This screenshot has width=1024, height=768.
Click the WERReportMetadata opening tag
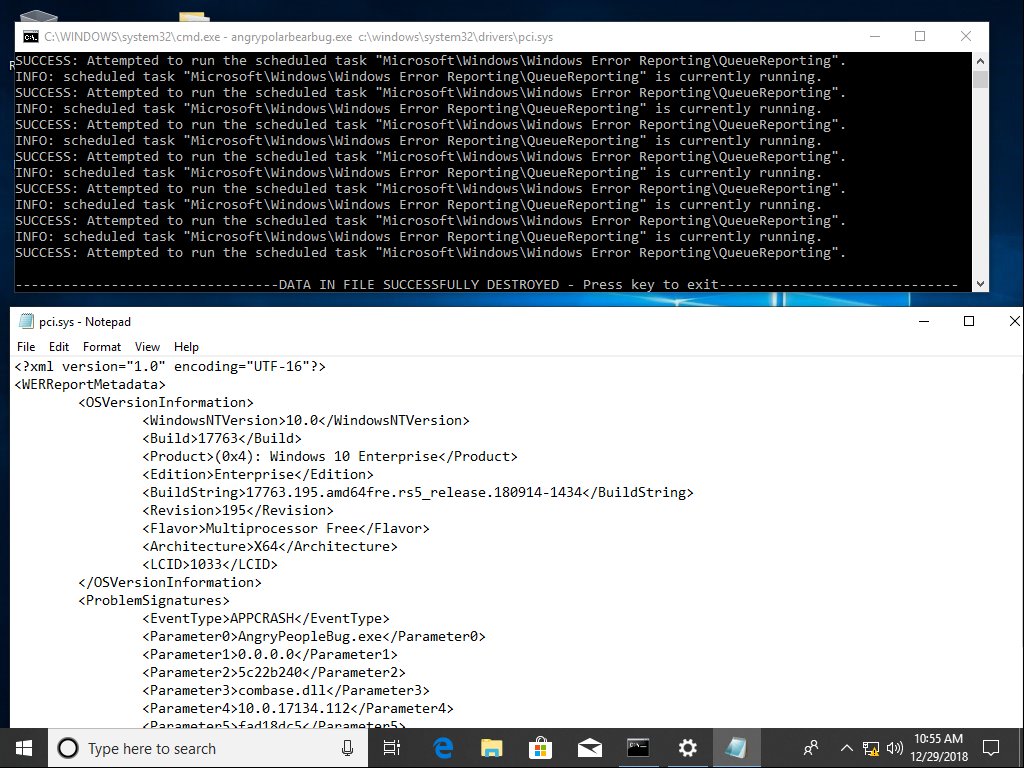90,385
